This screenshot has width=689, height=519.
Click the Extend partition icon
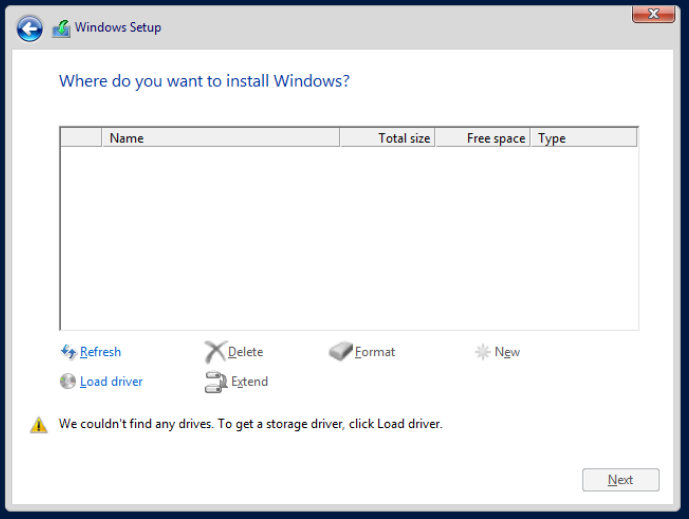pos(215,381)
